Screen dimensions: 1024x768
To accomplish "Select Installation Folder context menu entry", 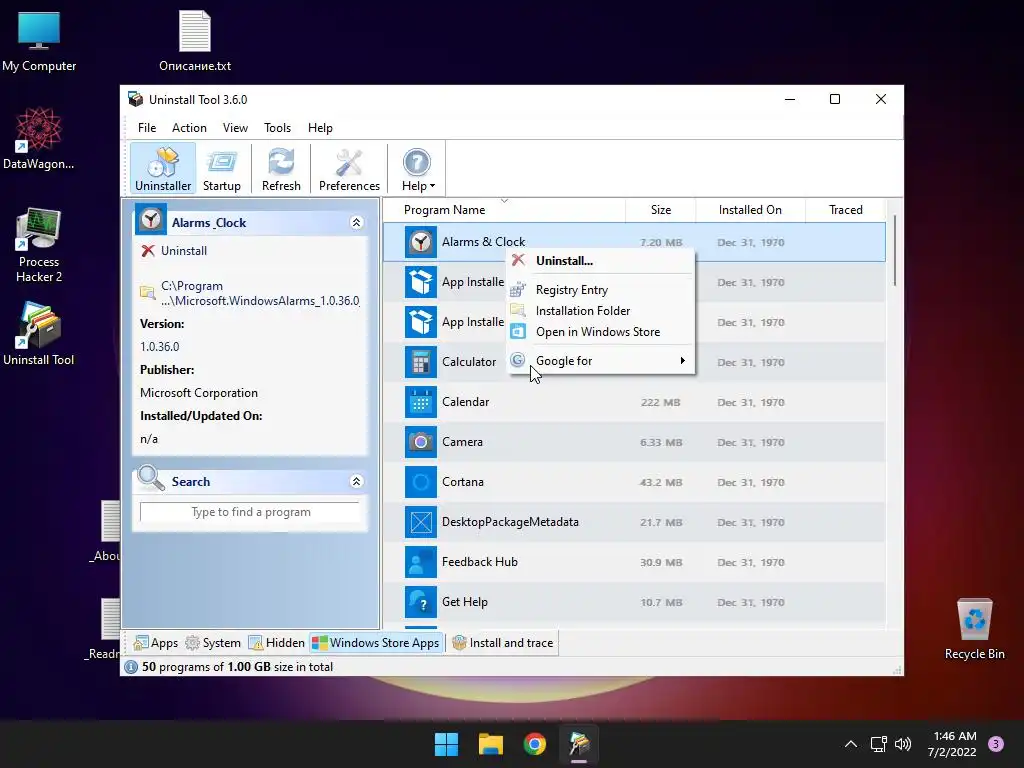I will click(x=600, y=311).
